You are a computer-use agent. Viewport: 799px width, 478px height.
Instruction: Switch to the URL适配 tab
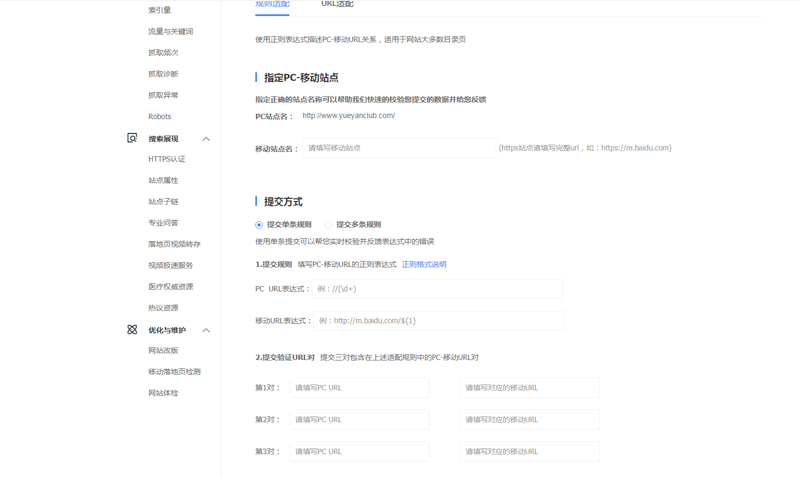tap(337, 5)
